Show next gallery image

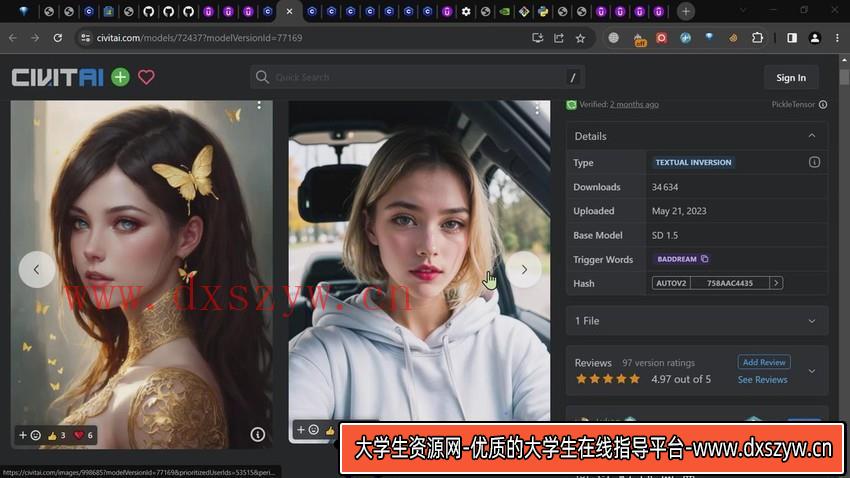pos(524,269)
